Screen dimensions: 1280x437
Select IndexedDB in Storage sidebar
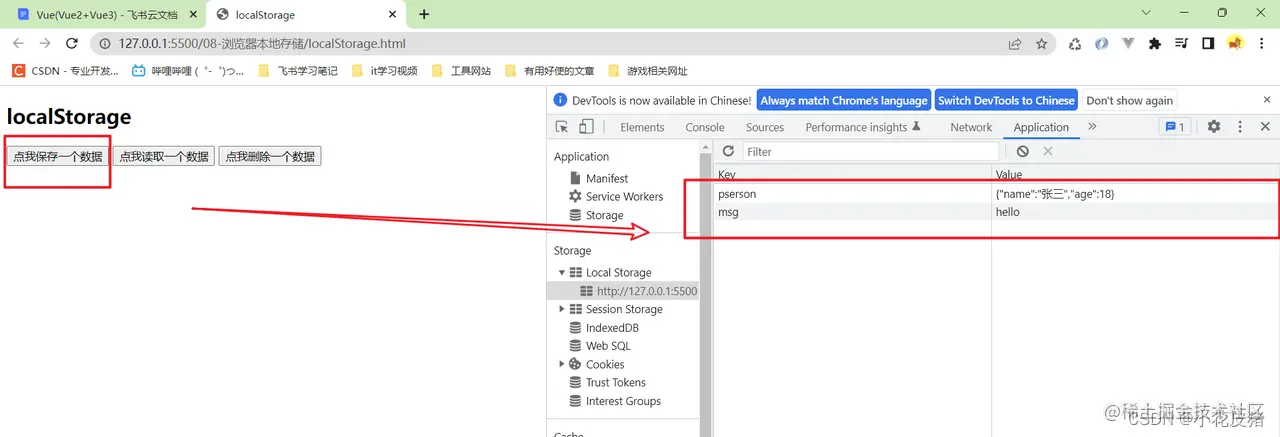612,328
